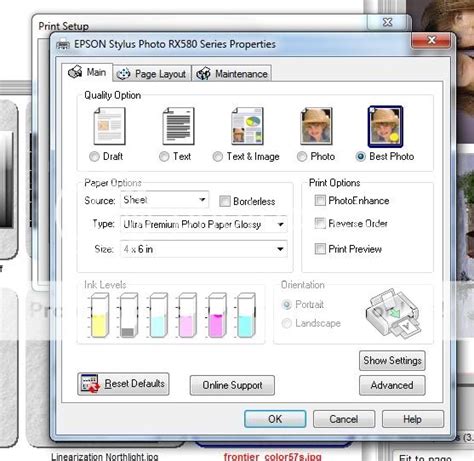Select the Landscape orientation radio button
Viewport: 474px width, 461px height.
click(x=286, y=323)
